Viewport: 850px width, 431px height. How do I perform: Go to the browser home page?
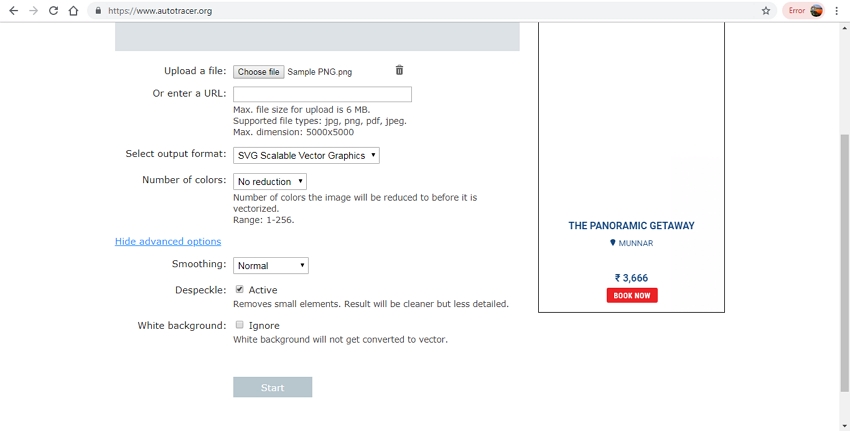click(73, 11)
